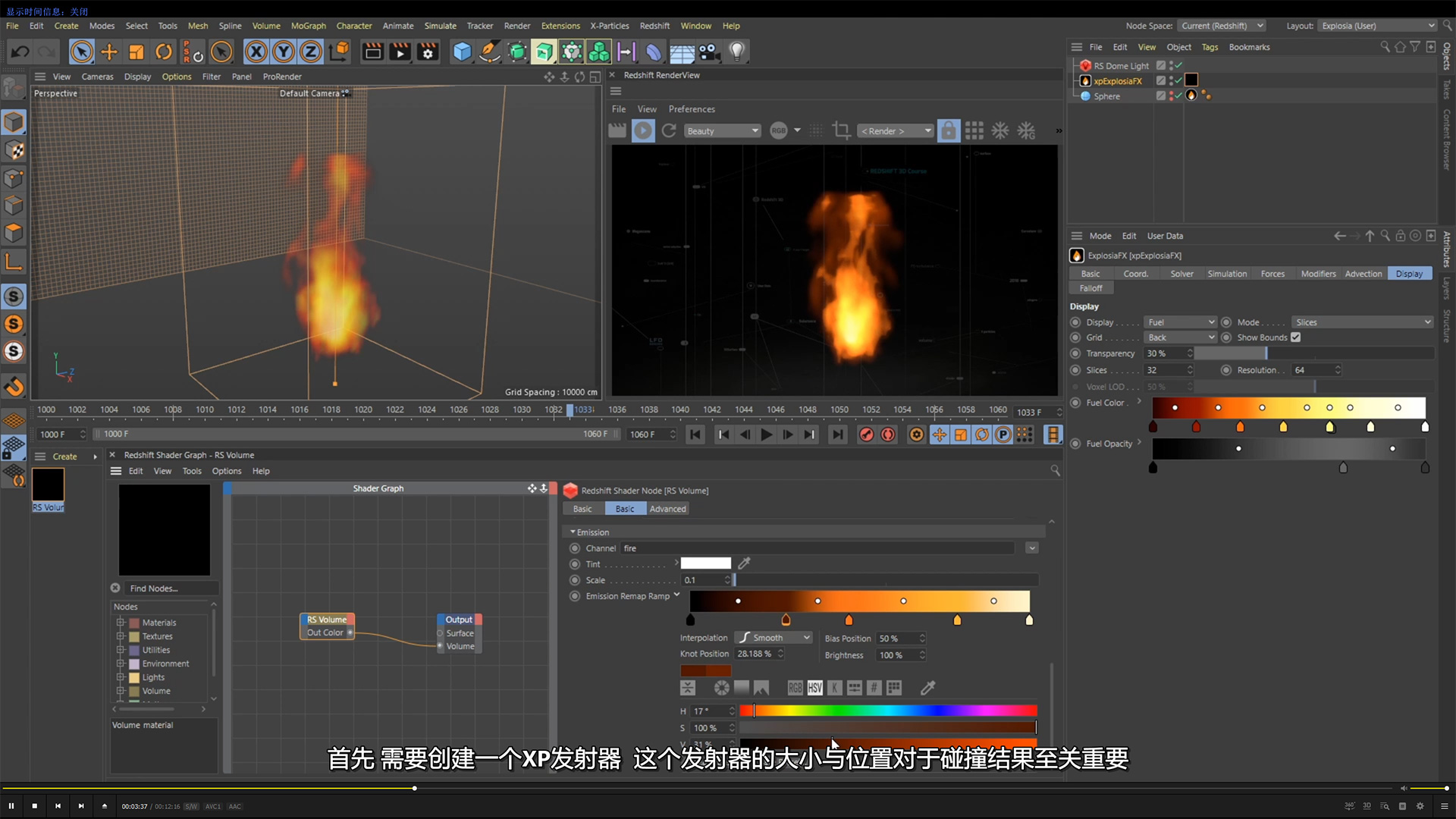
Task: Switch to the Solver tab
Action: (1181, 274)
